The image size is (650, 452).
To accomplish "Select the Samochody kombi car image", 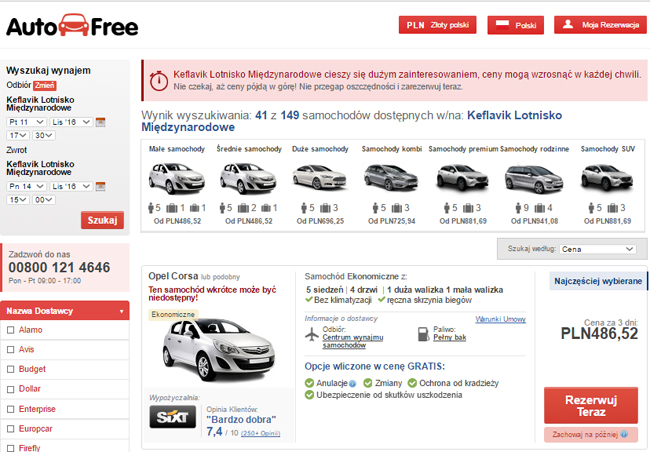I will (391, 177).
